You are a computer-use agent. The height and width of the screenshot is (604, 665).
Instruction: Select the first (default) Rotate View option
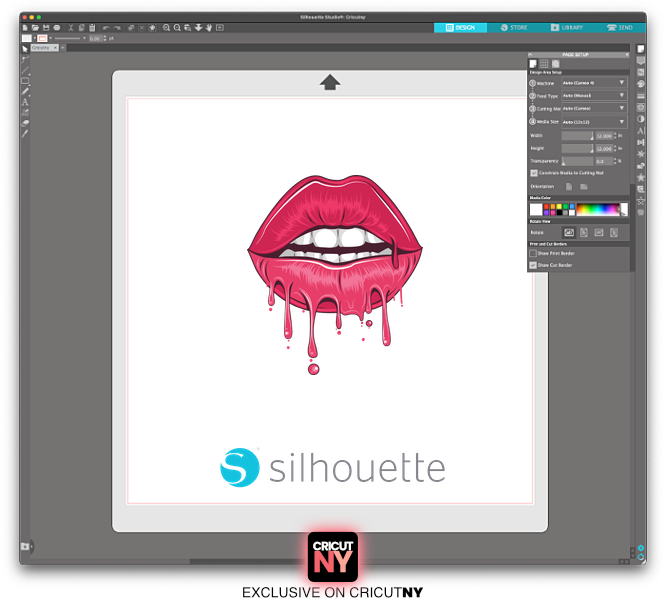coord(569,232)
